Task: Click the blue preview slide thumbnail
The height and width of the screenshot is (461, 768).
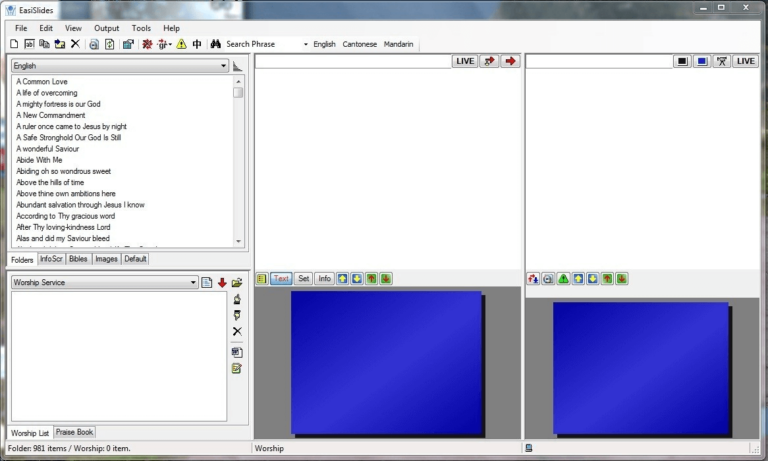Action: (x=386, y=363)
